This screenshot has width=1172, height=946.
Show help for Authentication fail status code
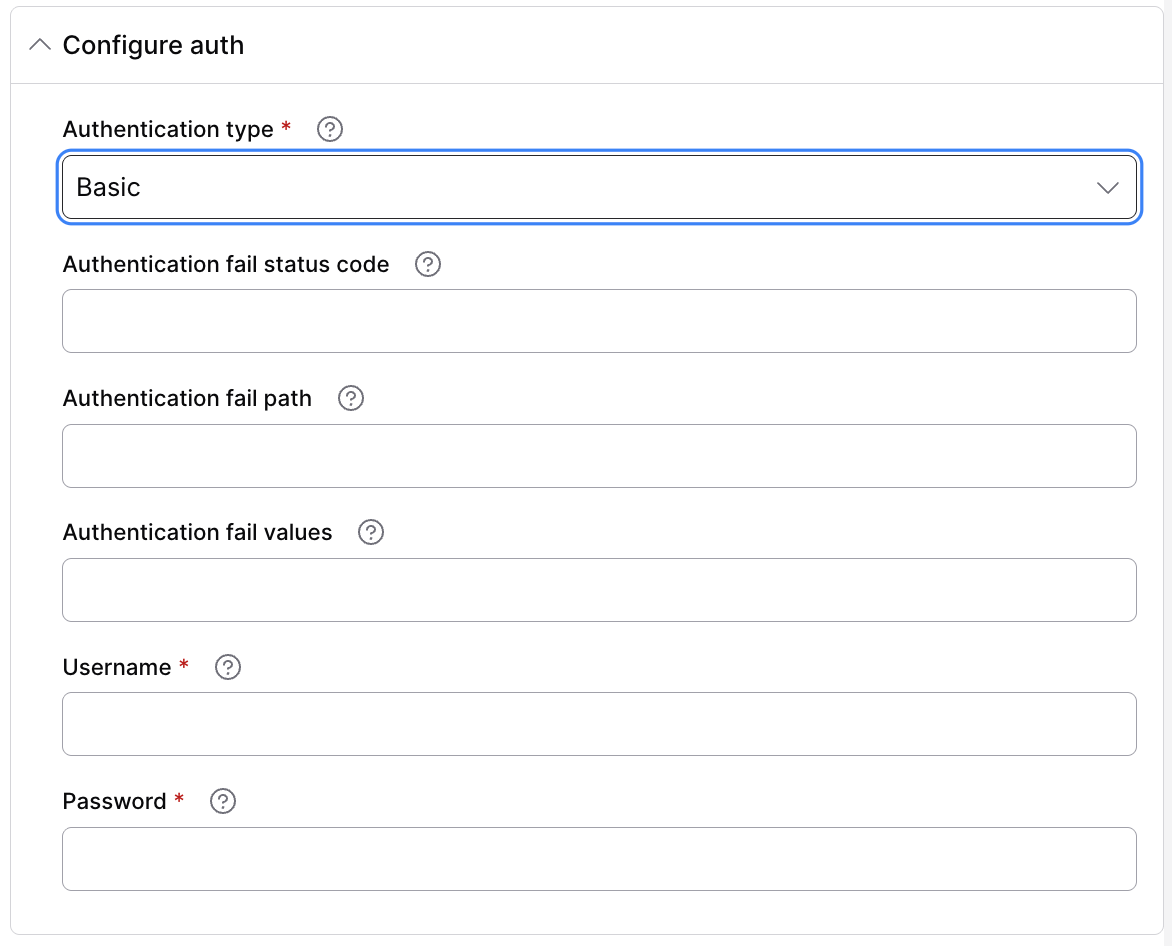tap(428, 264)
